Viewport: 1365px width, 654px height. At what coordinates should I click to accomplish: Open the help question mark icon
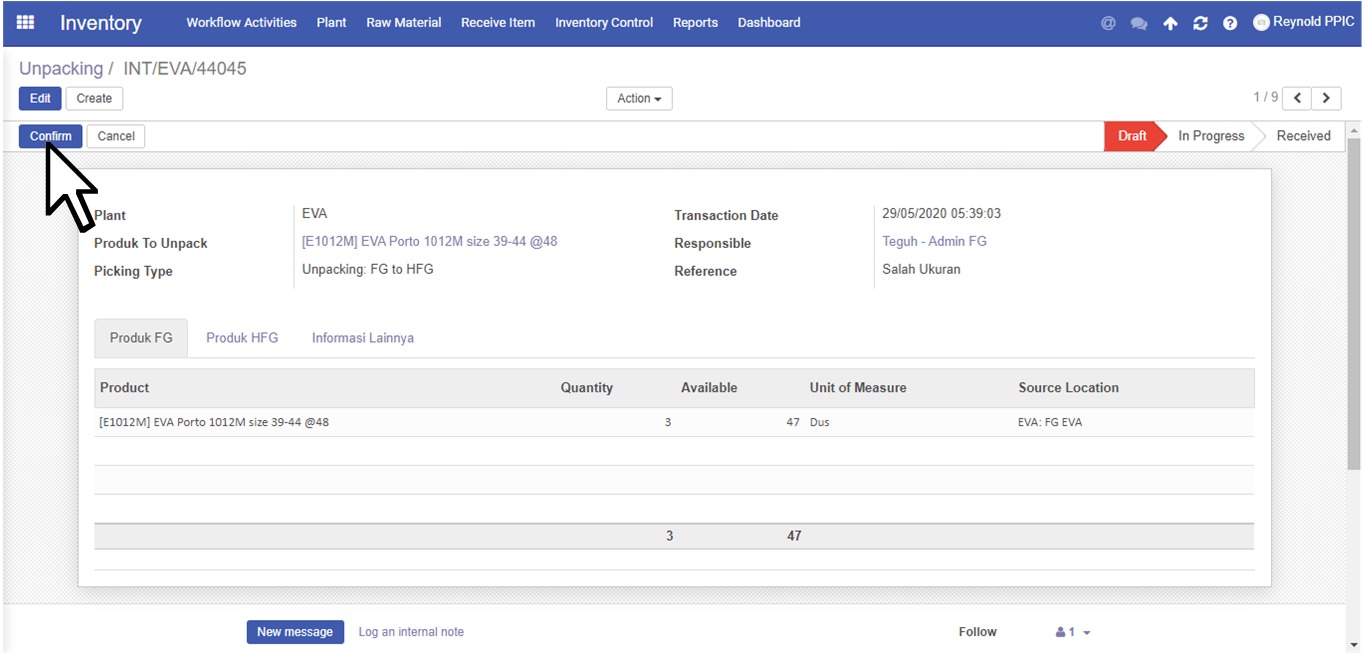click(1230, 23)
